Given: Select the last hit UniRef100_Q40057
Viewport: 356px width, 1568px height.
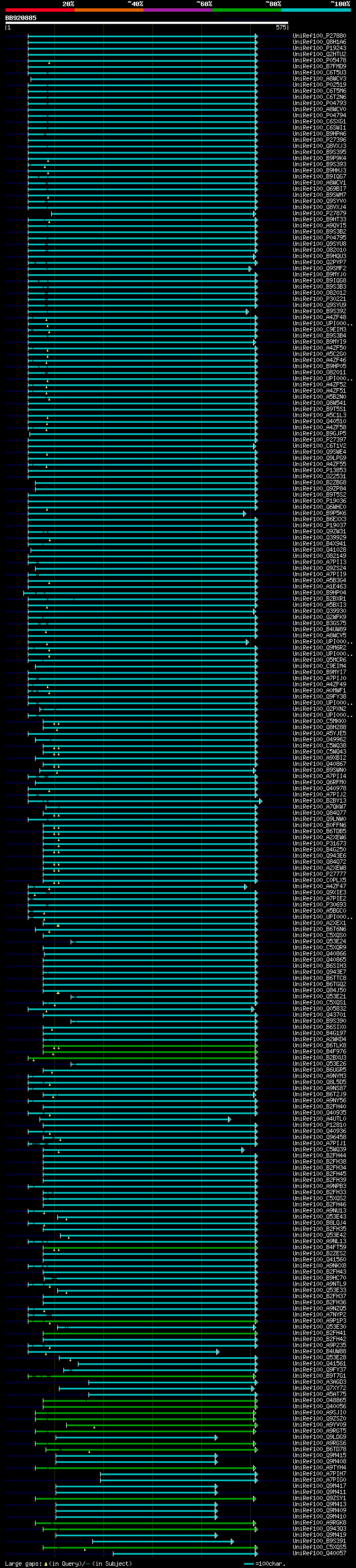Looking at the screenshot, I should click(x=319, y=1554).
